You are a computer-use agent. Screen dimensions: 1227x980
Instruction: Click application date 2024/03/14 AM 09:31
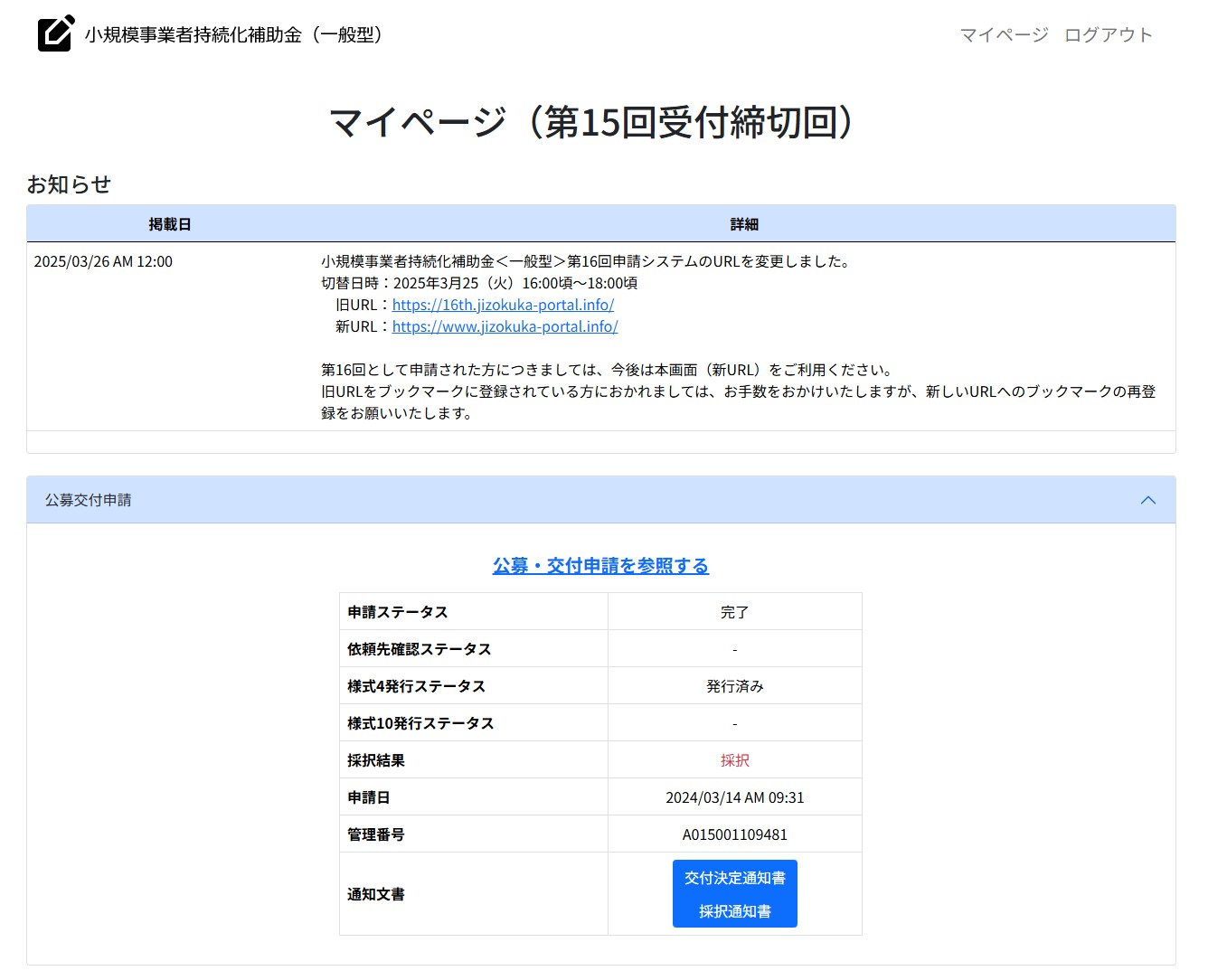[x=734, y=797]
